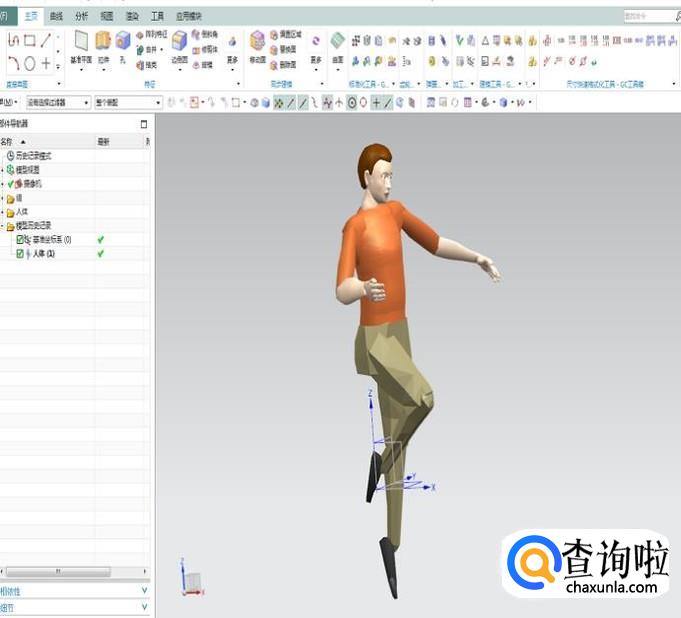Click the 边倒圆 edge blend icon
The image size is (681, 618).
(179, 44)
